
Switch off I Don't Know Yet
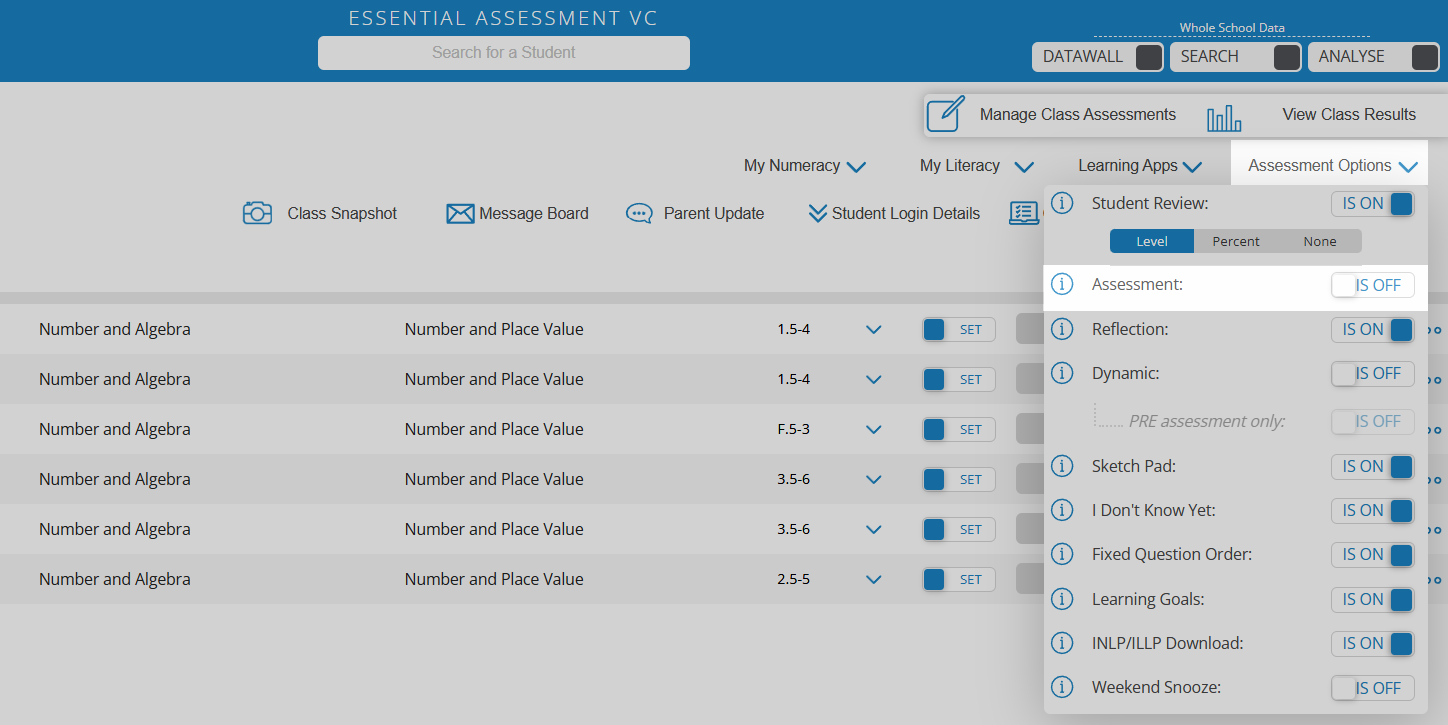pos(1373,510)
